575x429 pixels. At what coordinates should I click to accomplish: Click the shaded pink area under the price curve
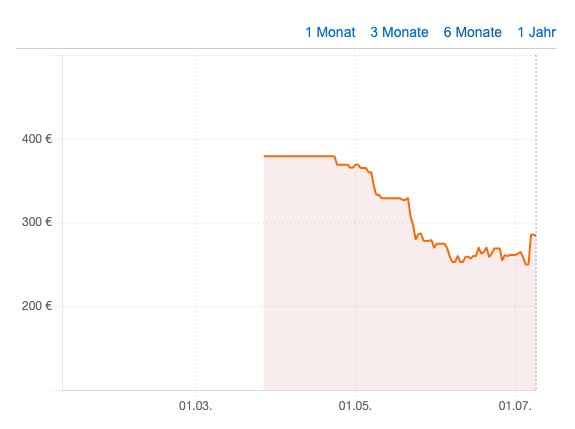point(367,312)
